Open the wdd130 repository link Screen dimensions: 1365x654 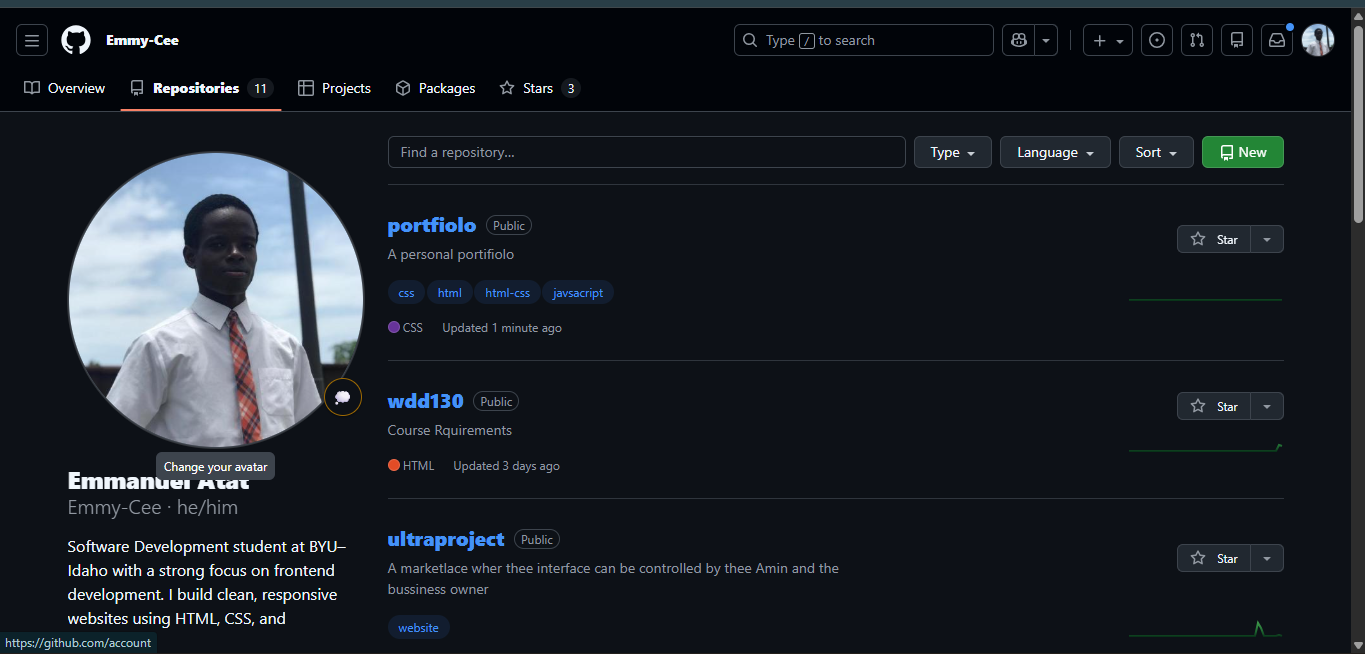(x=426, y=401)
